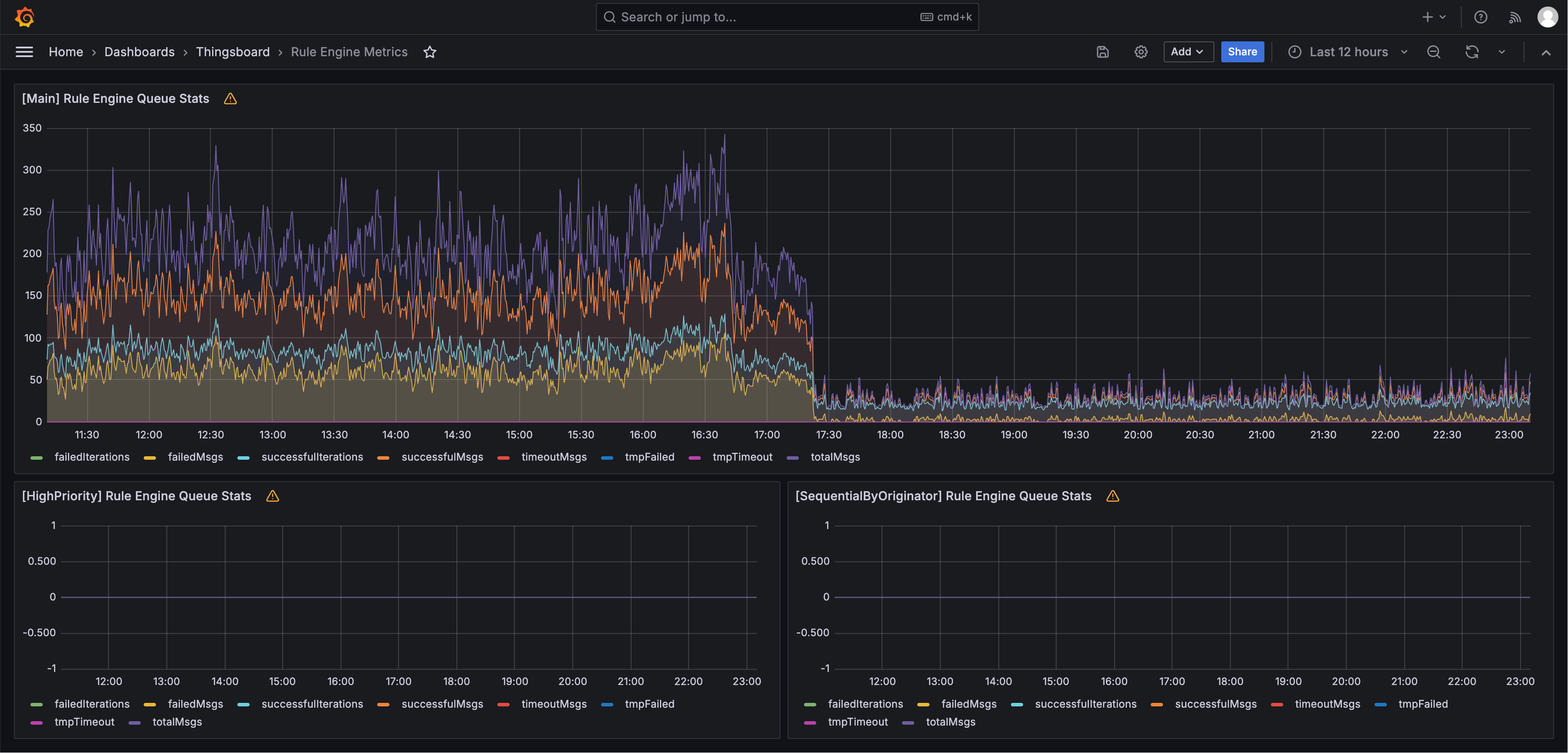Image resolution: width=1568 pixels, height=753 pixels.
Task: Open the help question mark icon
Action: point(1480,17)
